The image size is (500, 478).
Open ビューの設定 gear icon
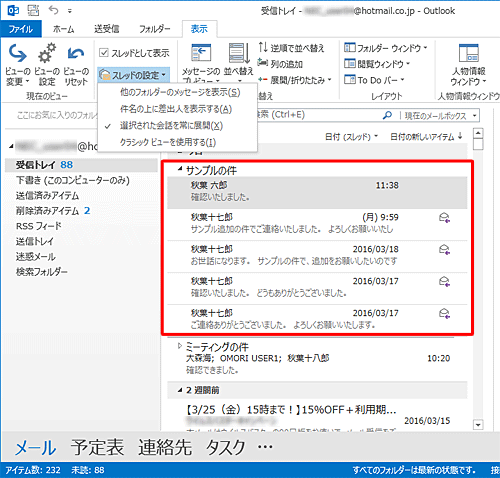[x=47, y=53]
